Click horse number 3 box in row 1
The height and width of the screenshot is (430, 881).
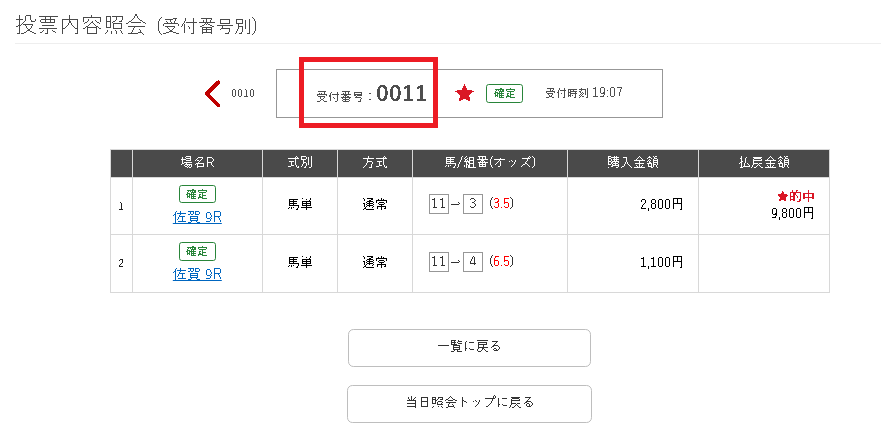click(x=473, y=204)
